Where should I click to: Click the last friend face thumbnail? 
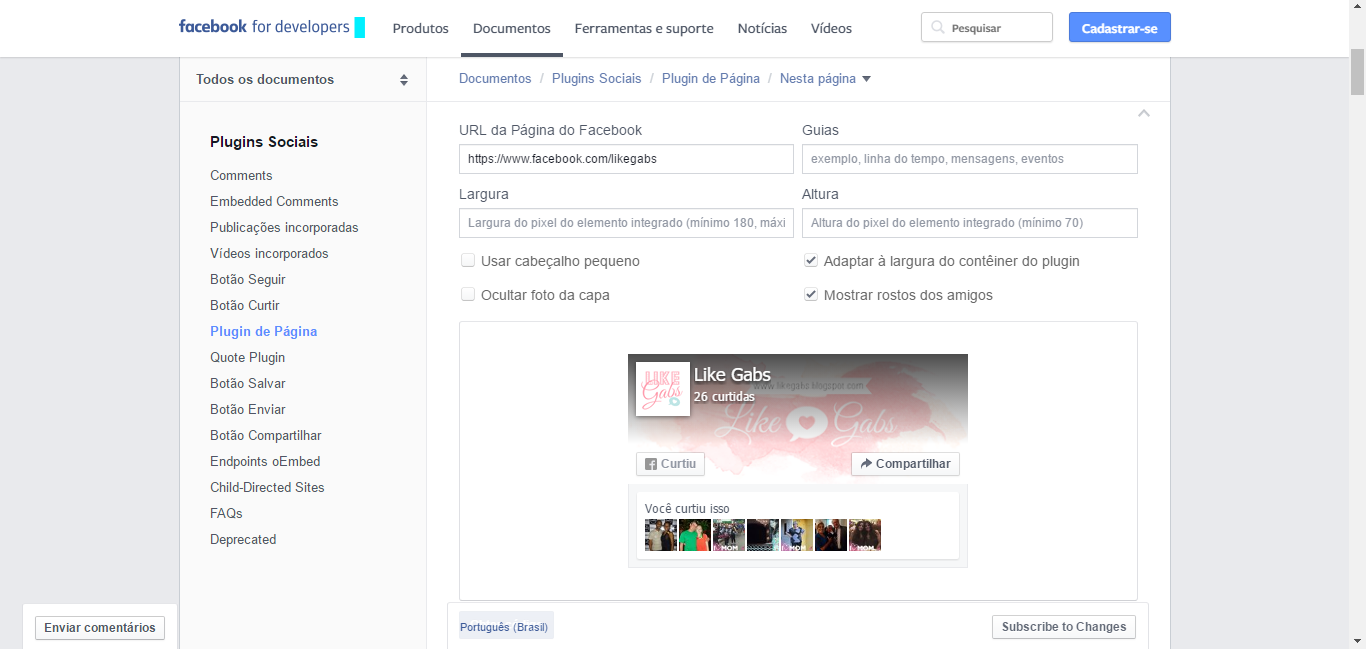(x=865, y=535)
